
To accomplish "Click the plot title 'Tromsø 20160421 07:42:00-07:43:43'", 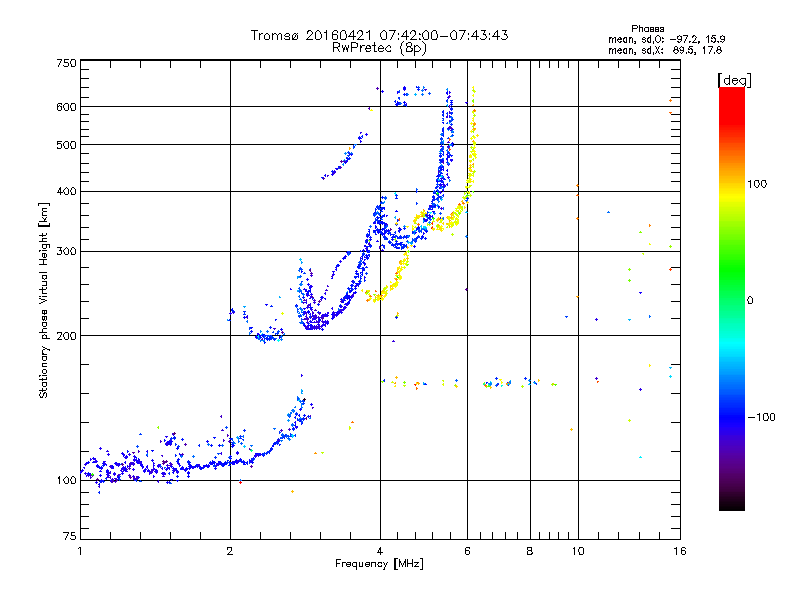I will [379, 35].
